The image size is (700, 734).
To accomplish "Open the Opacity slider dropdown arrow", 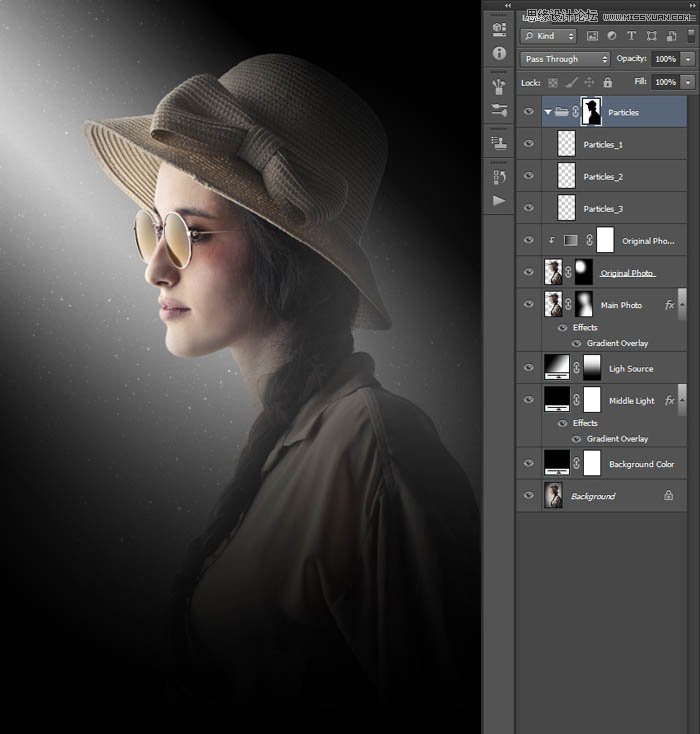I will tap(688, 59).
